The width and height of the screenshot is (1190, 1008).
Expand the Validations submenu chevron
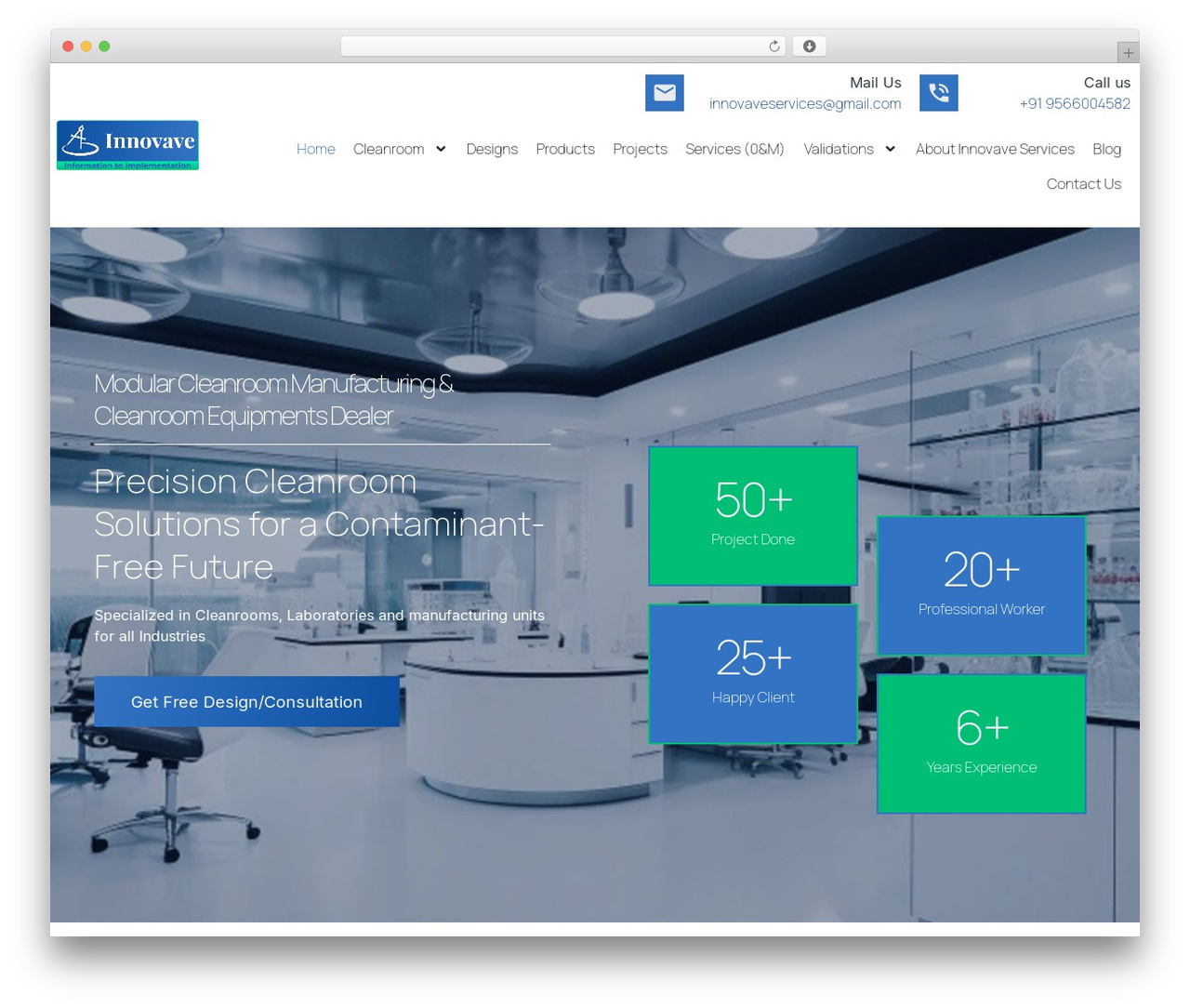890,149
